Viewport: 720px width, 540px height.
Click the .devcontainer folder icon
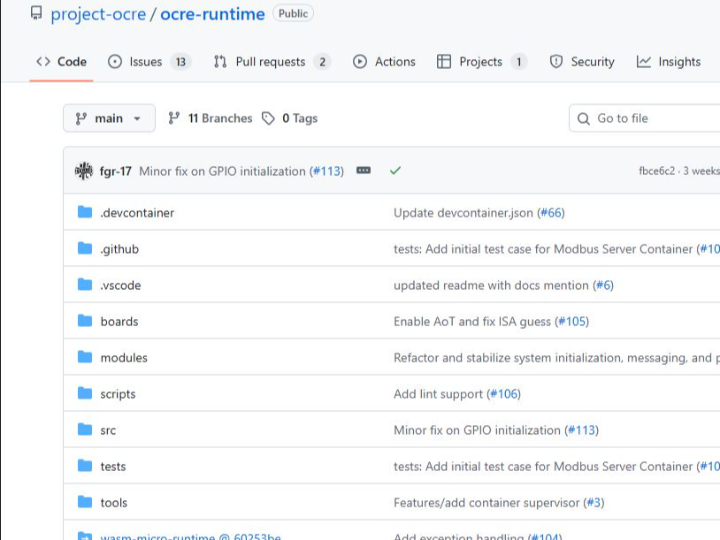point(85,213)
